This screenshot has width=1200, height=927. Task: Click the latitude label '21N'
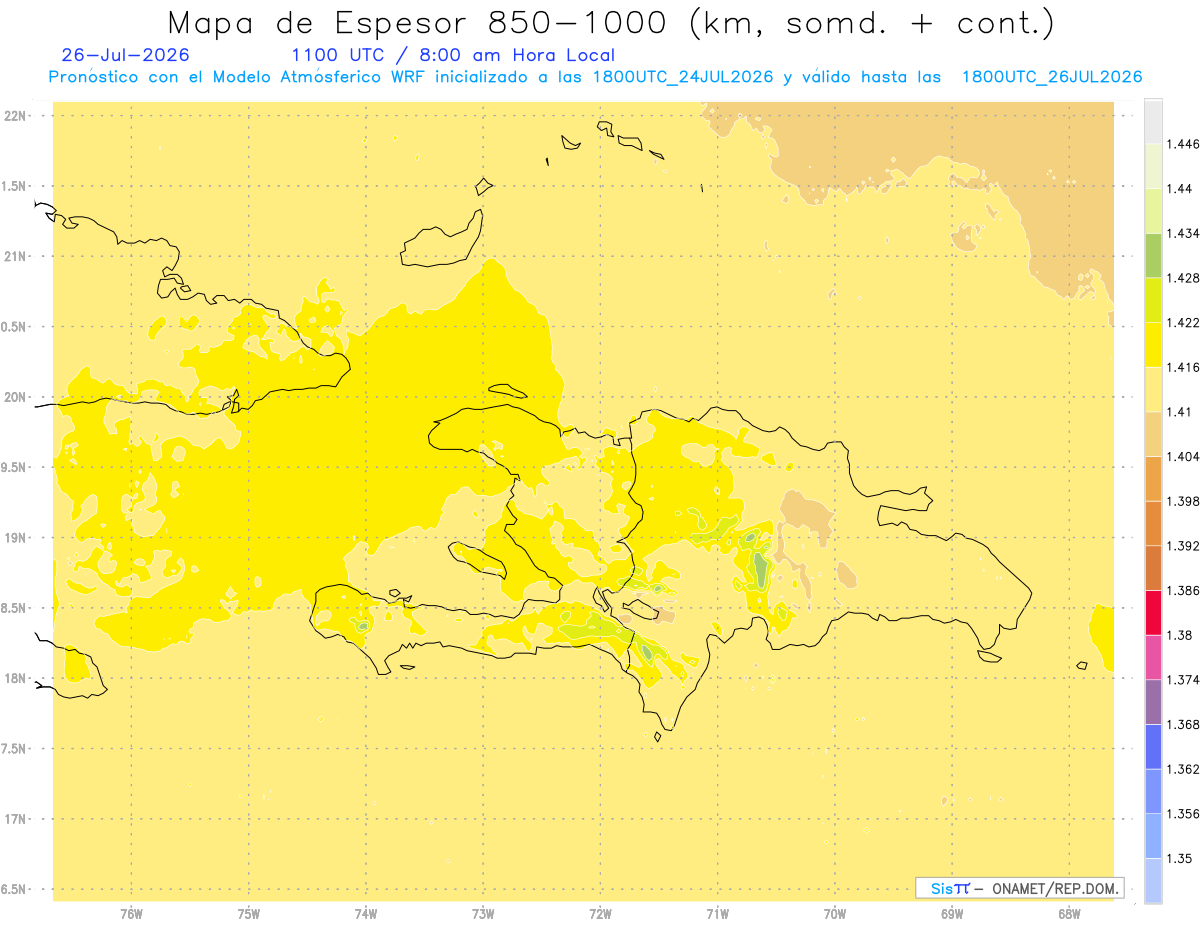pos(17,256)
